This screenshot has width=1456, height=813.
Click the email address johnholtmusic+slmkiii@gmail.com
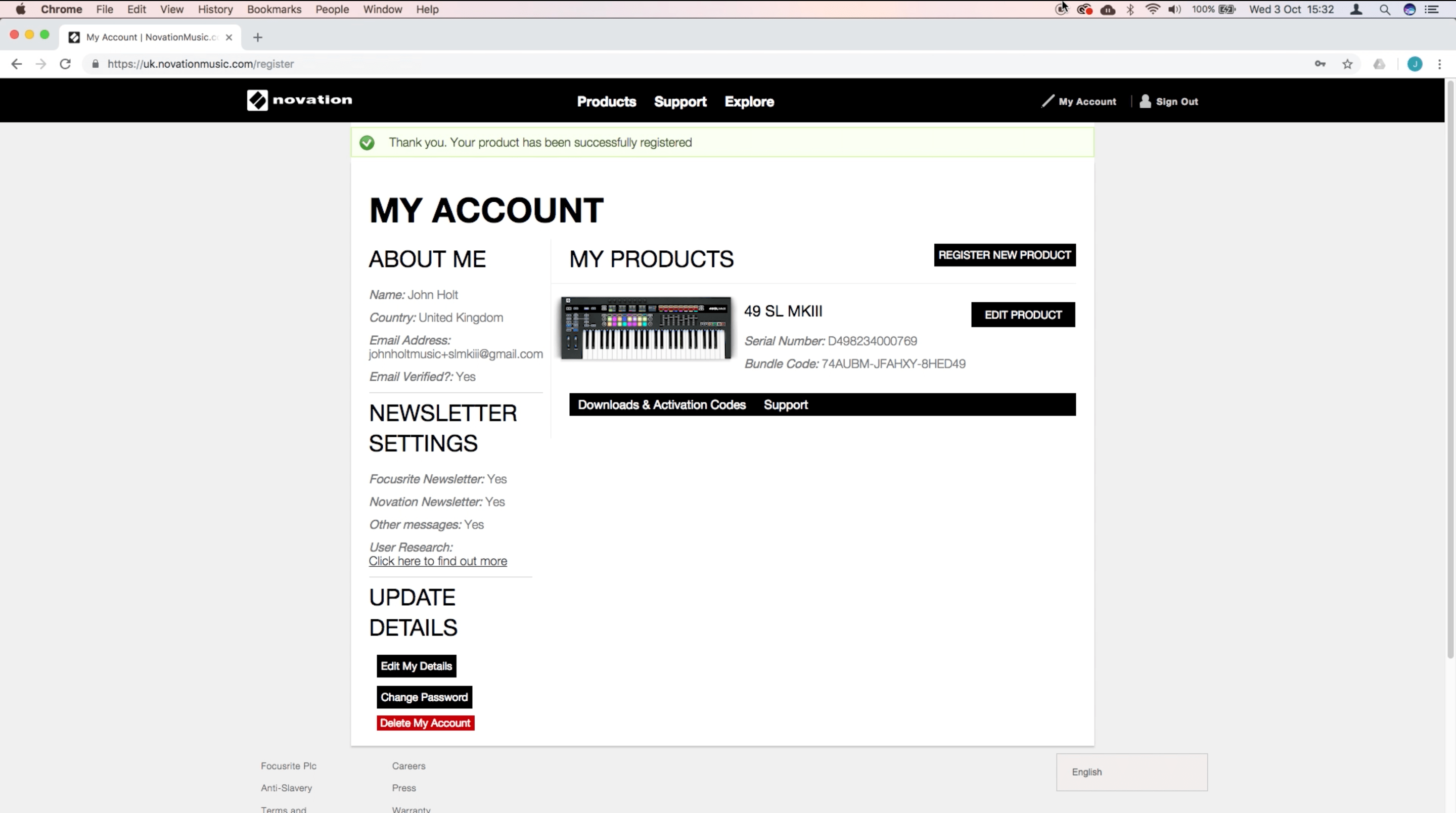click(456, 354)
